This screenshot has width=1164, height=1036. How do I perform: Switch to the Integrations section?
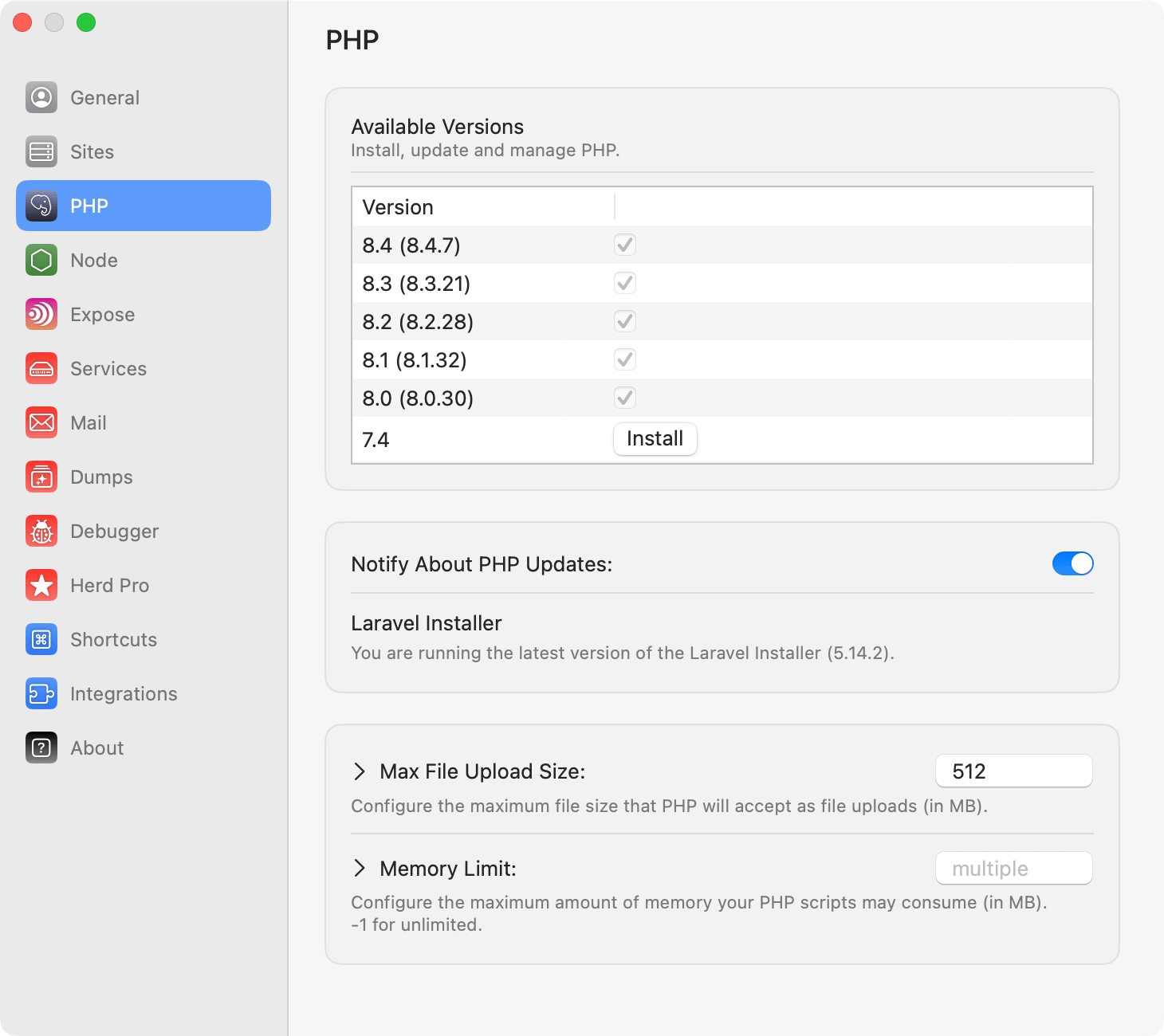[124, 693]
